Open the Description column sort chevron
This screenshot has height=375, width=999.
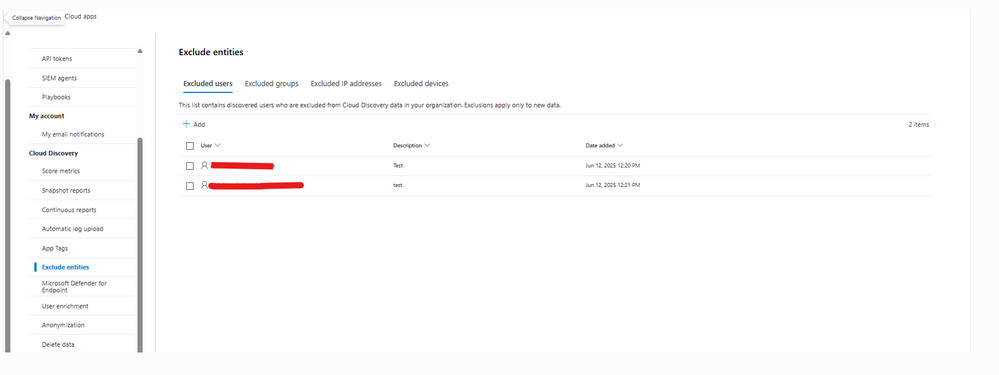[x=428, y=145]
